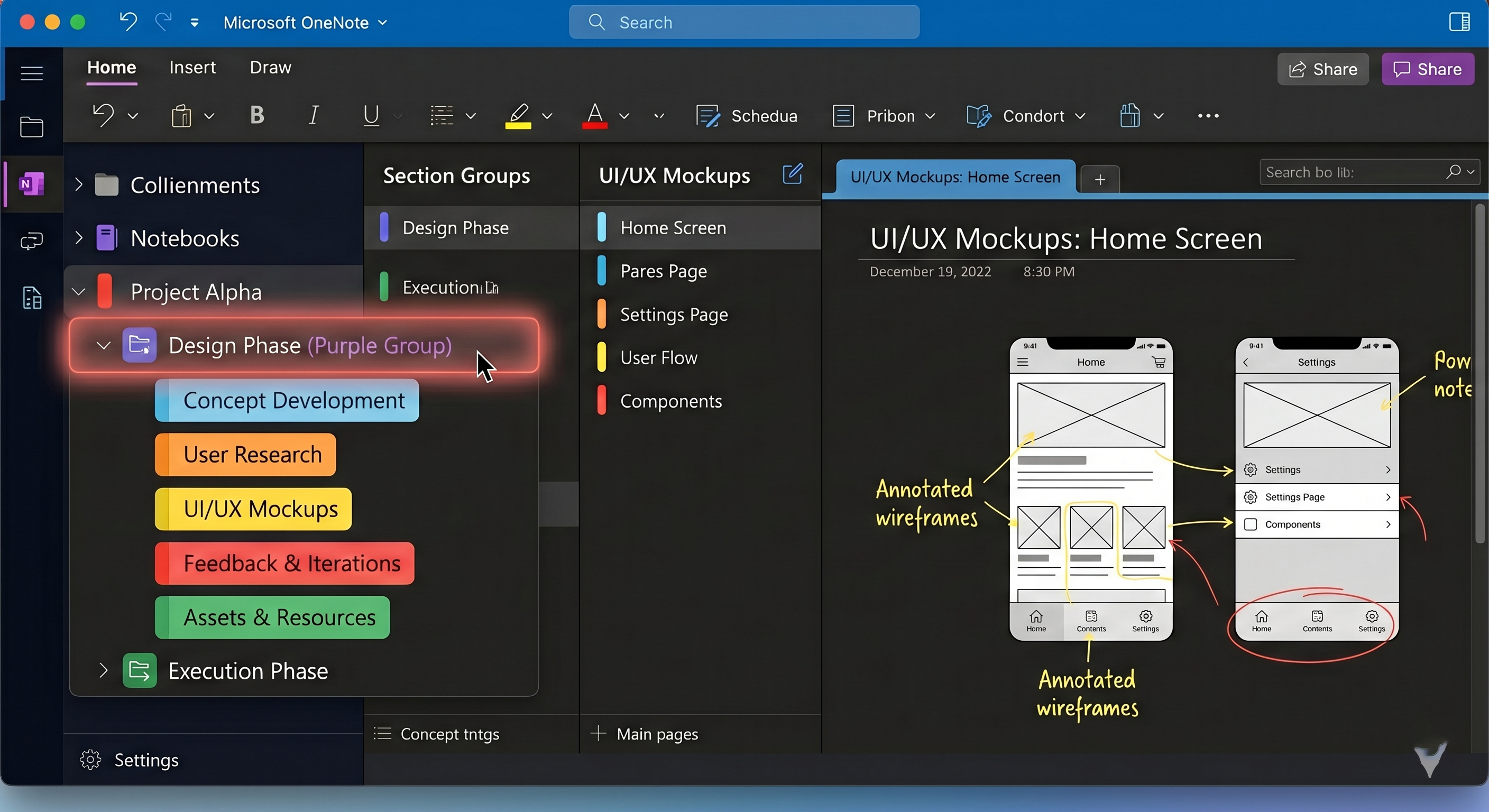The width and height of the screenshot is (1489, 812).
Task: Click the undo arrow in the title bar
Action: (x=128, y=22)
